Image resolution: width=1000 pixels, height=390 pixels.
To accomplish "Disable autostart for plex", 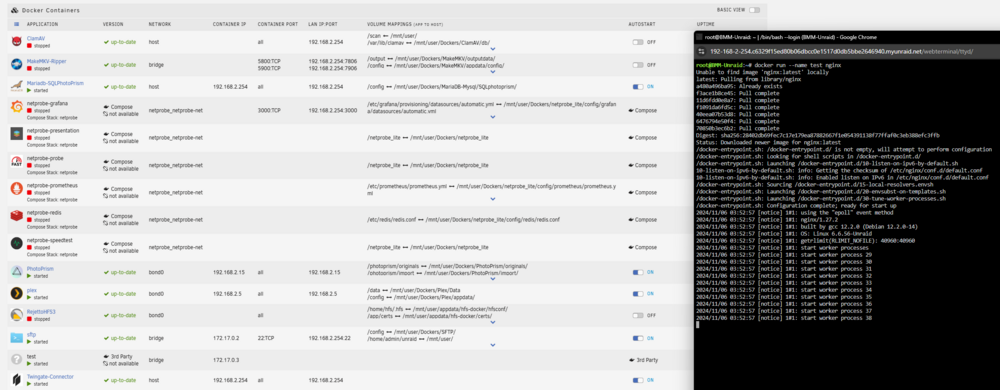I will pyautogui.click(x=638, y=293).
